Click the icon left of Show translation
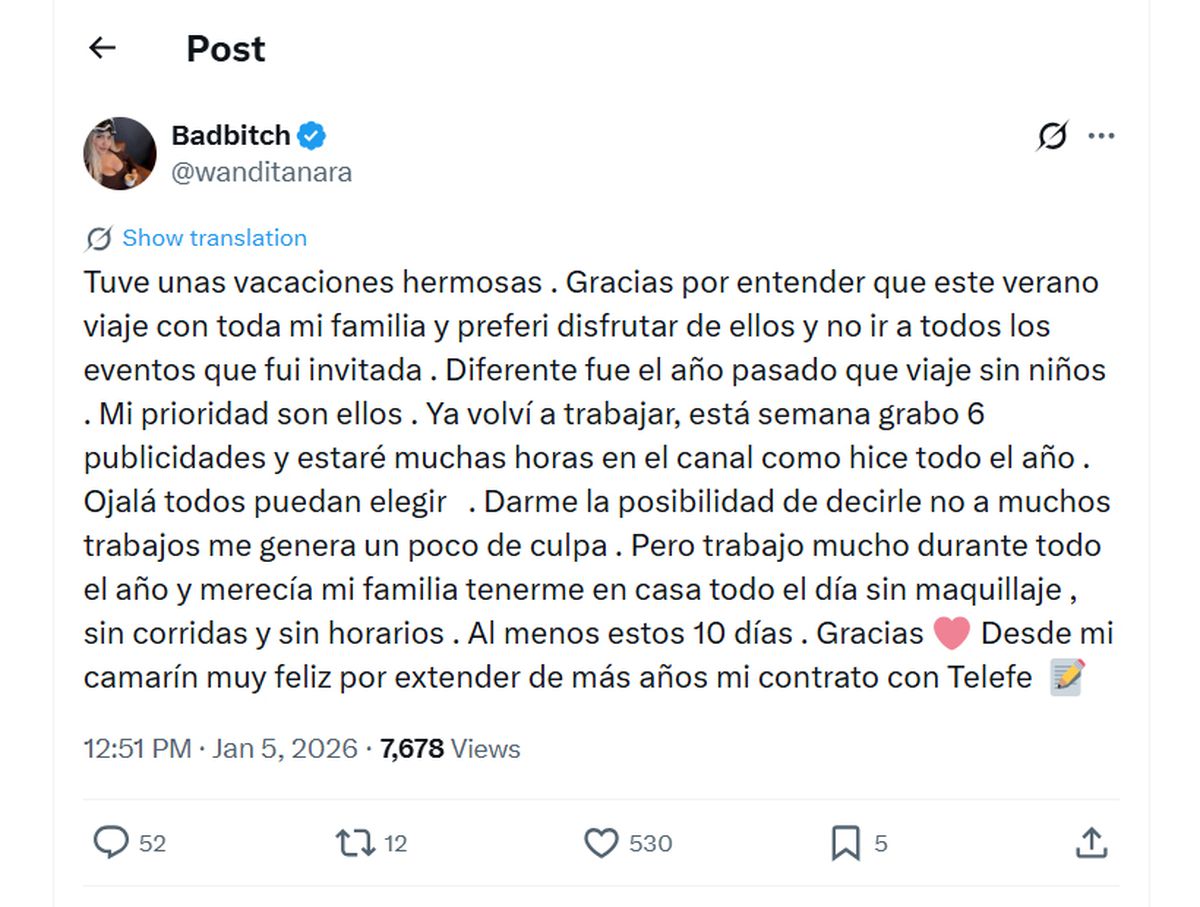The width and height of the screenshot is (1200, 907). (x=98, y=238)
